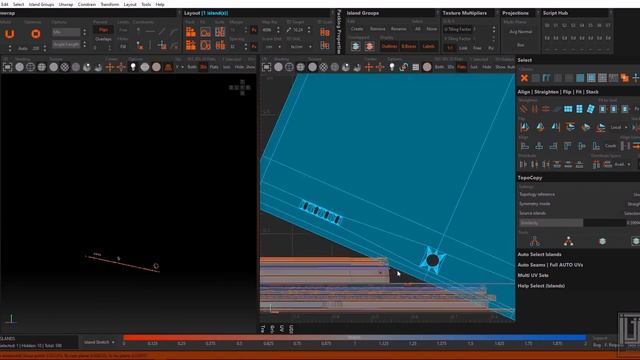
Task: Adjust the Map Res 4096 stepper
Action: (x=278, y=30)
